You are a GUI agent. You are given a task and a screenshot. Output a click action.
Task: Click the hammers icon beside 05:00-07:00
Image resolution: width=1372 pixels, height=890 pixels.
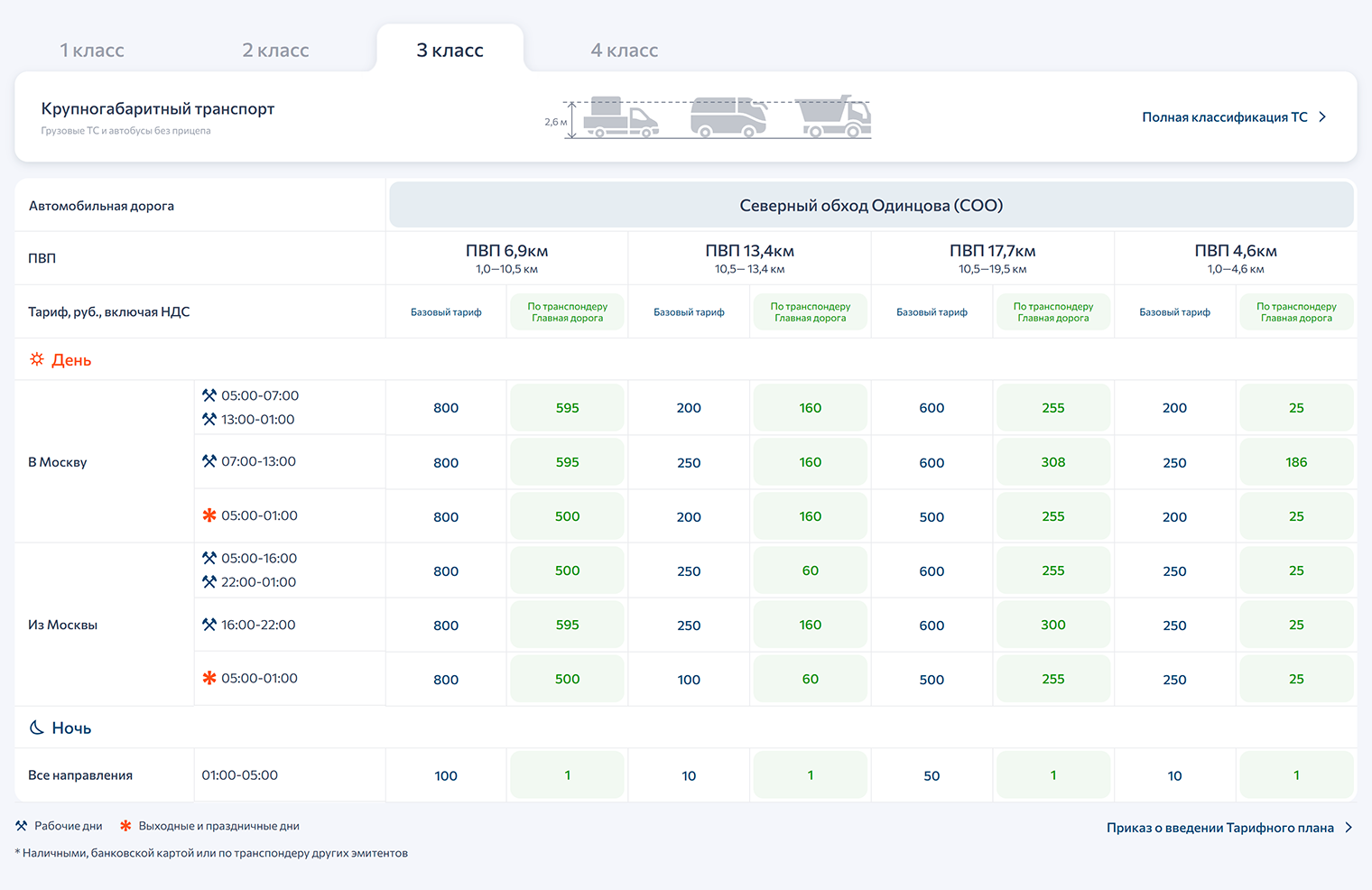209,395
